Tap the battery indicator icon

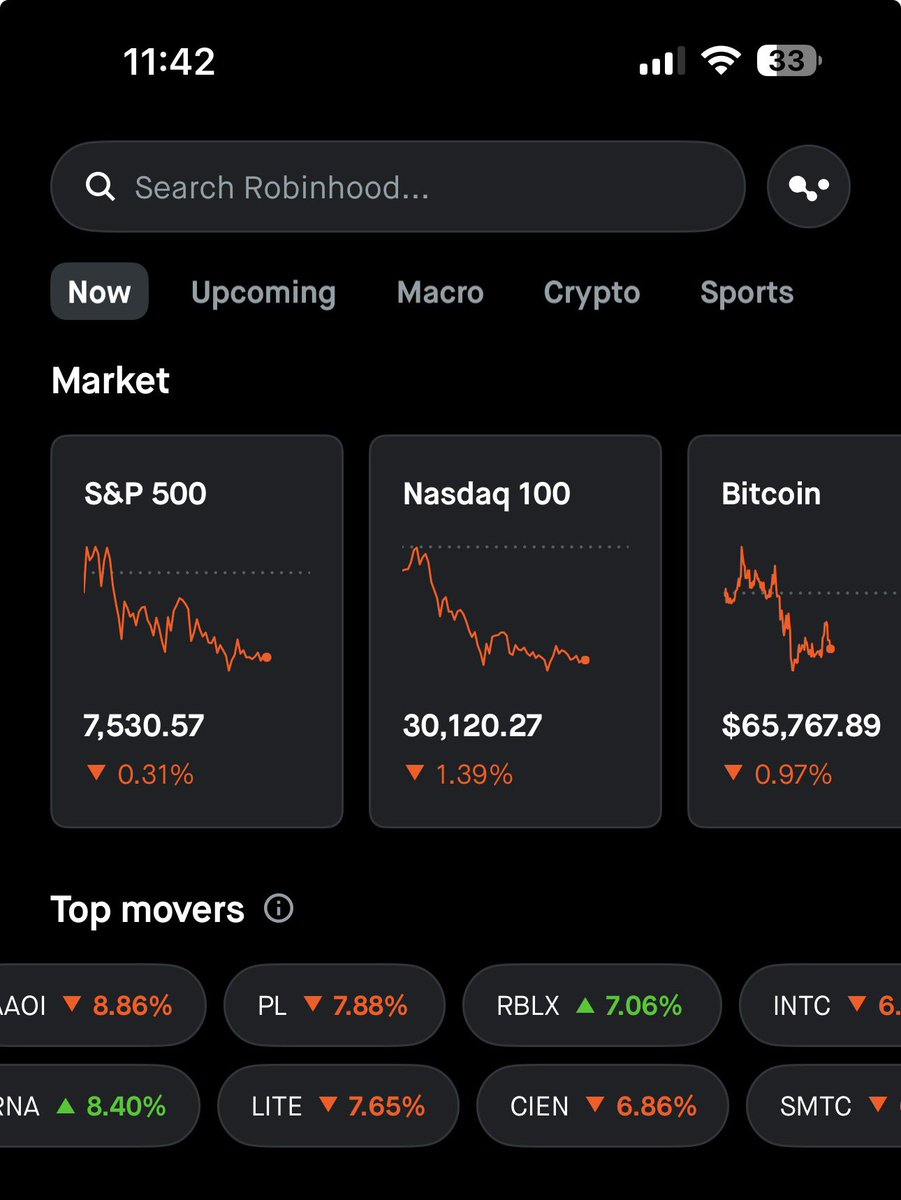tap(790, 62)
